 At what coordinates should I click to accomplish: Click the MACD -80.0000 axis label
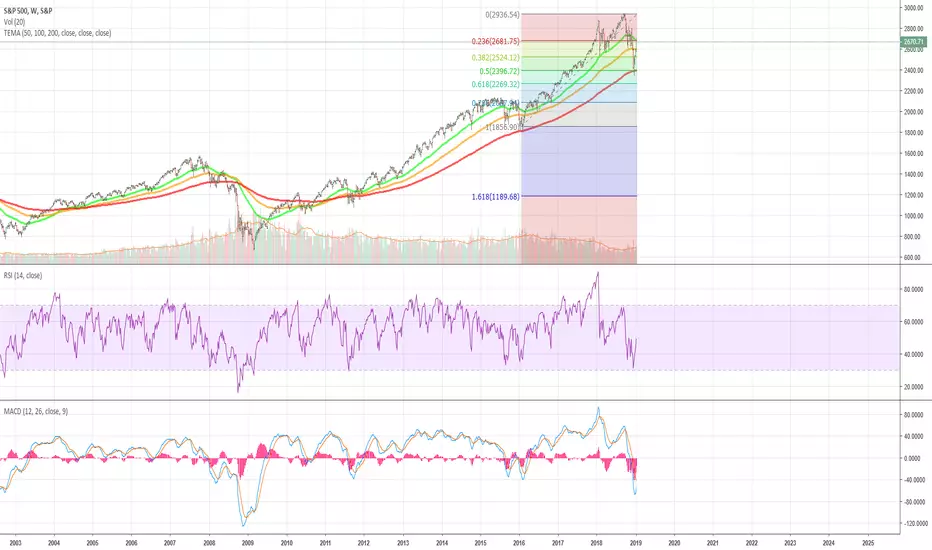[915, 502]
